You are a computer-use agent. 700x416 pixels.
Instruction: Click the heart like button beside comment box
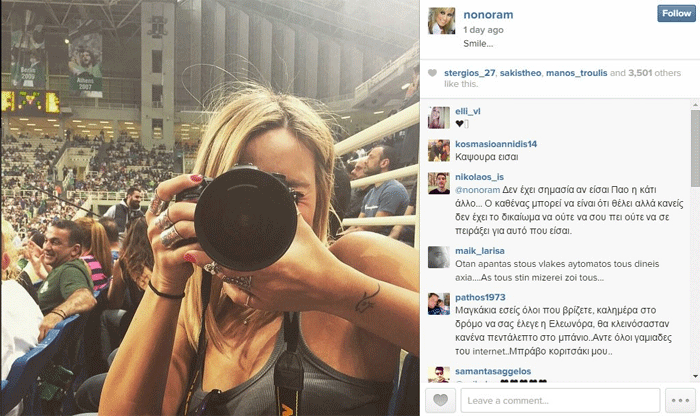tap(440, 400)
